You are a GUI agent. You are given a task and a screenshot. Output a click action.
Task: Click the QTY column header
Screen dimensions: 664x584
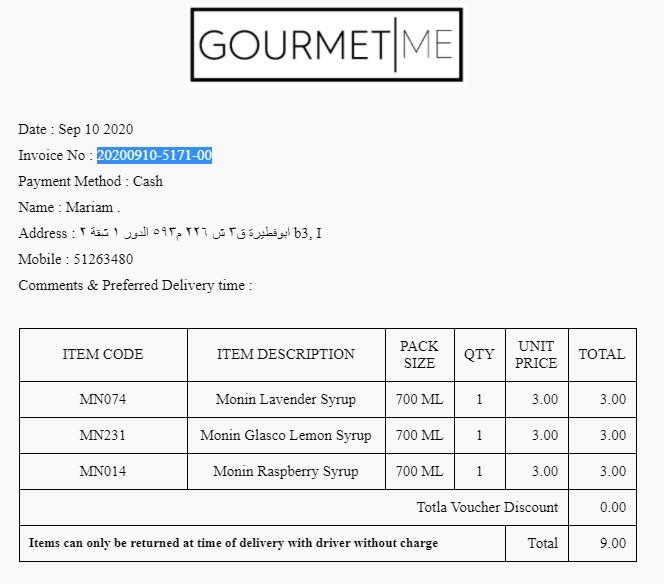pyautogui.click(x=479, y=354)
